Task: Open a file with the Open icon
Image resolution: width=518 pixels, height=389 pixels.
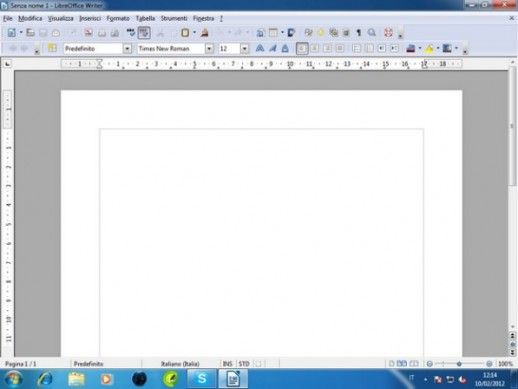Action: (x=30, y=33)
